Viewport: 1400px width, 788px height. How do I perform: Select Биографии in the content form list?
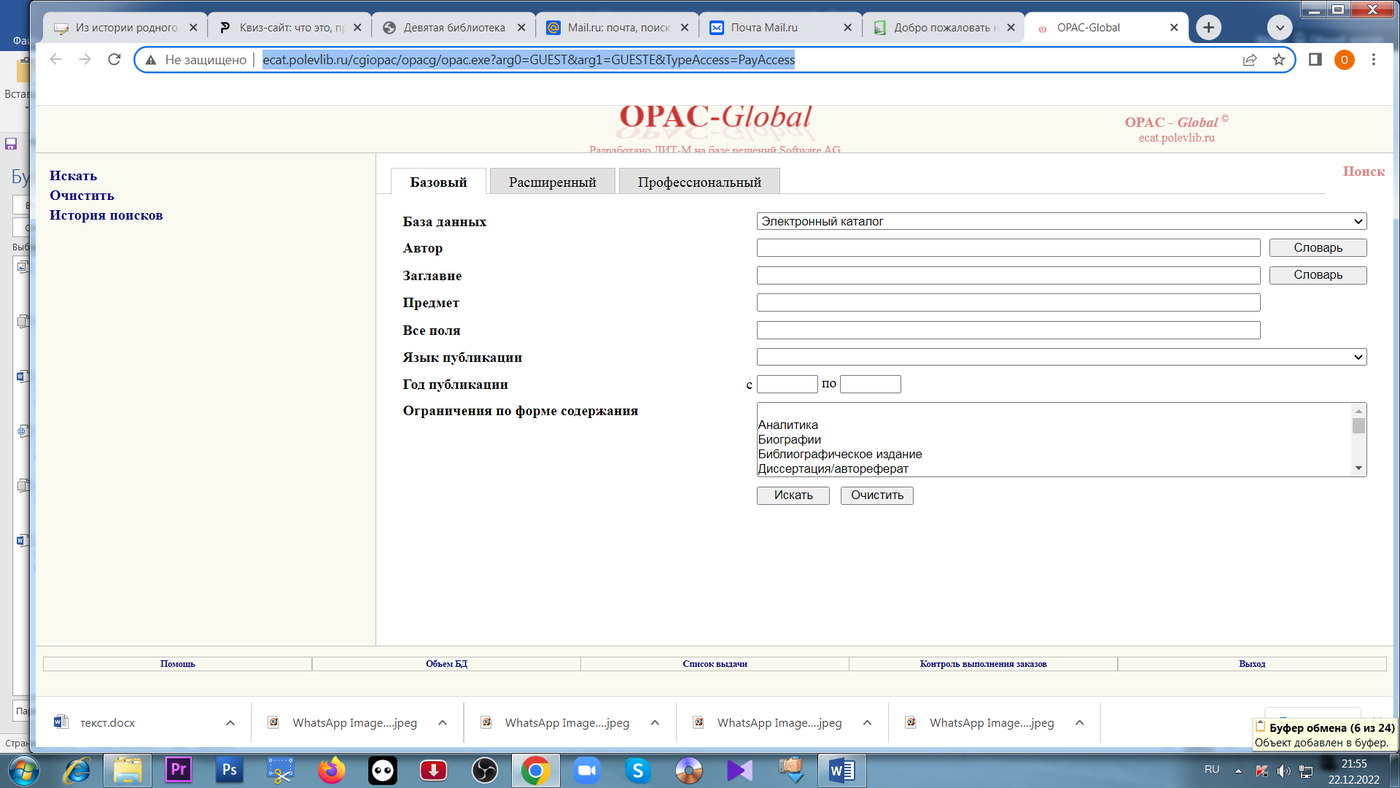click(x=789, y=440)
